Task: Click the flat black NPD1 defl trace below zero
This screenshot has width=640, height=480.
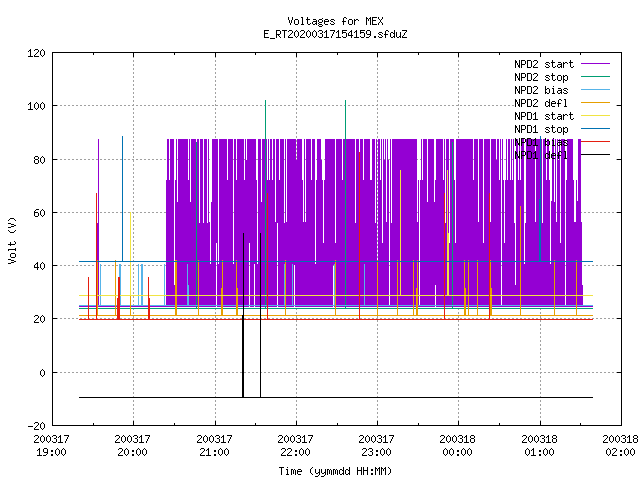Action: click(x=336, y=397)
